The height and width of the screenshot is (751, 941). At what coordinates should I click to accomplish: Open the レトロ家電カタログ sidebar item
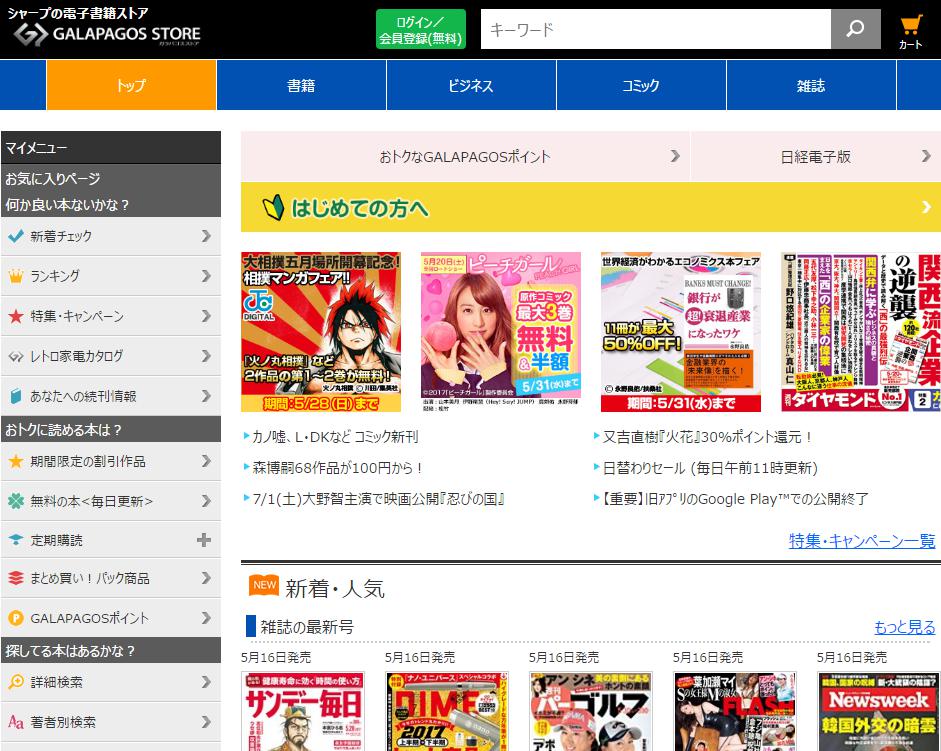click(x=111, y=356)
